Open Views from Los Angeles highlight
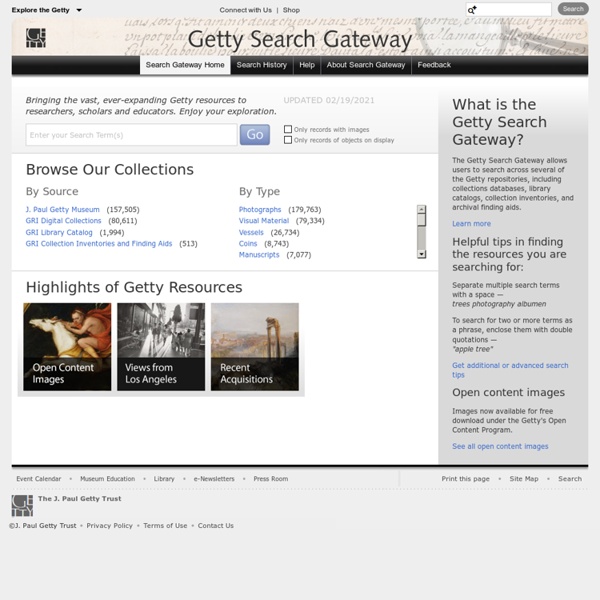This screenshot has height=600, width=600. [x=161, y=347]
